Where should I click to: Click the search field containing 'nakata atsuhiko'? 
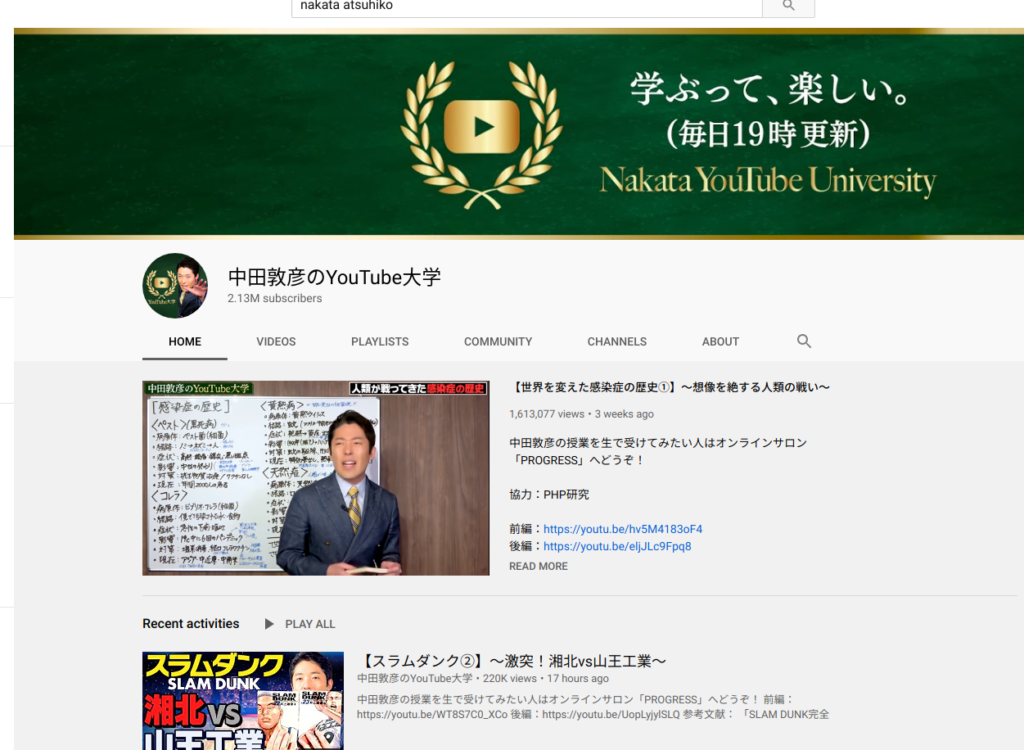click(x=527, y=7)
